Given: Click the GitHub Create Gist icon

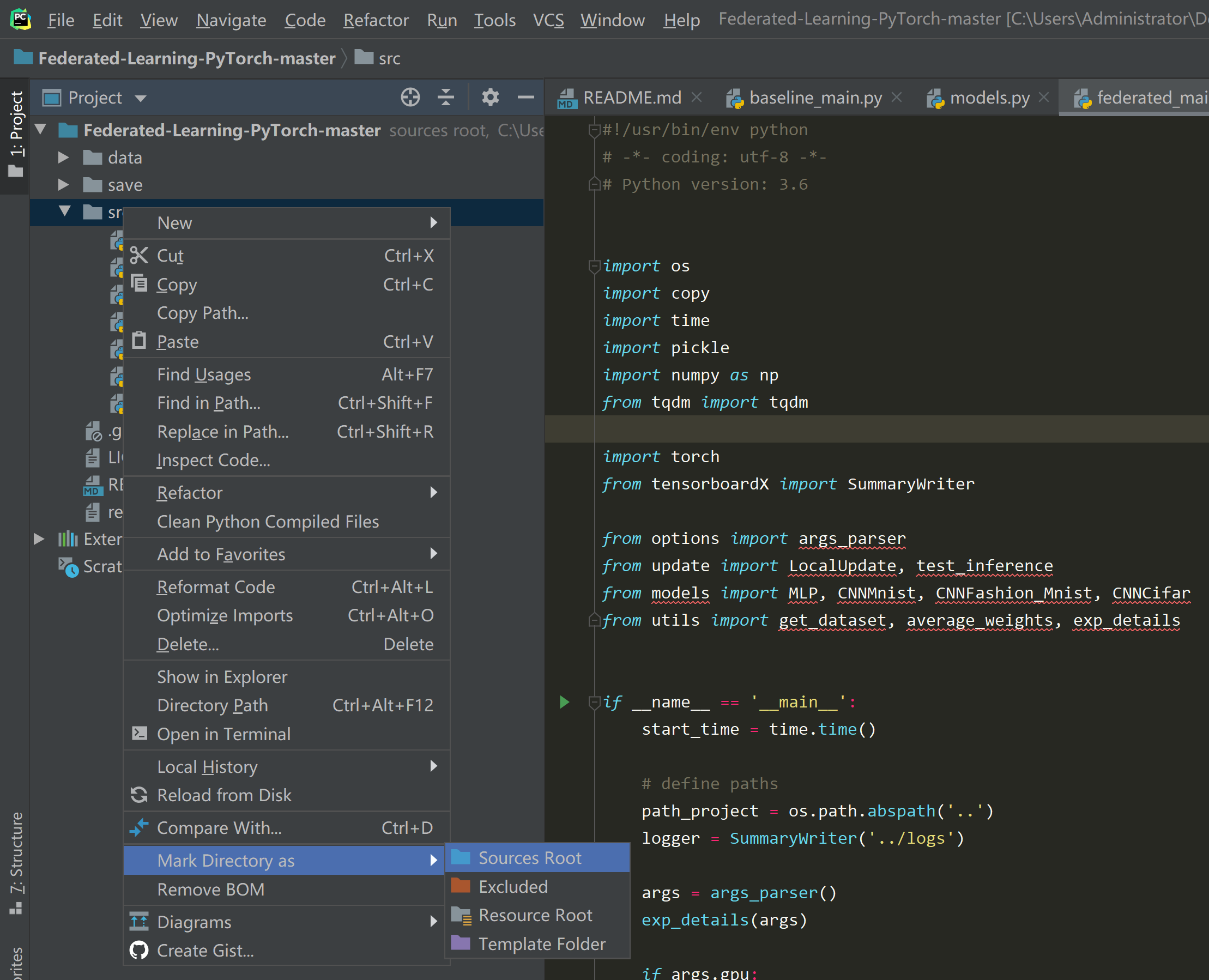Looking at the screenshot, I should [139, 951].
